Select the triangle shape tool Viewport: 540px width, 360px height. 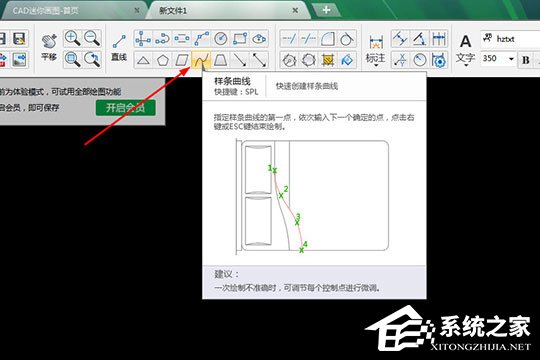[143, 60]
